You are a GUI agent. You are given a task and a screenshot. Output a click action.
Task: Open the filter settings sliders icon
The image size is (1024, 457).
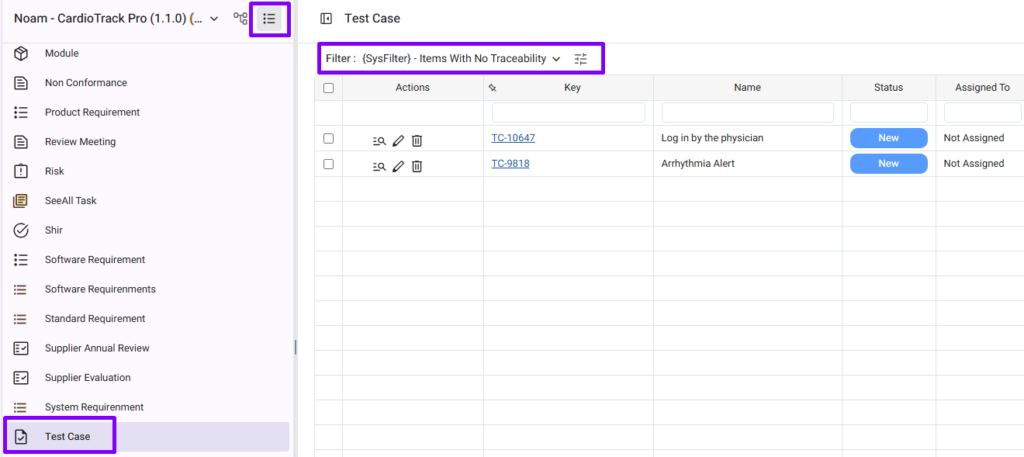[x=581, y=59]
